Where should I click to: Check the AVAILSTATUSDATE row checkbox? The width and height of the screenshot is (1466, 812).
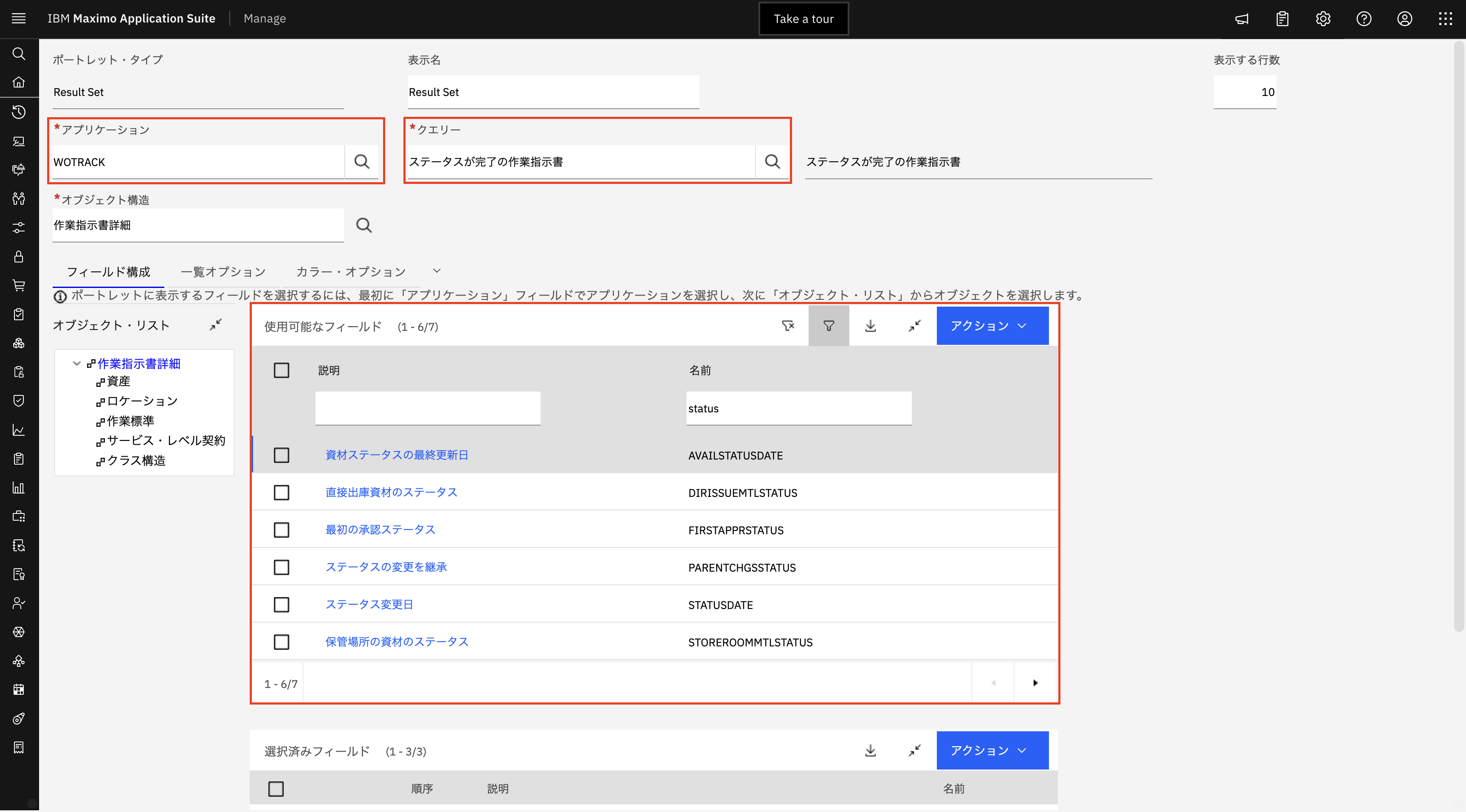[x=281, y=455]
